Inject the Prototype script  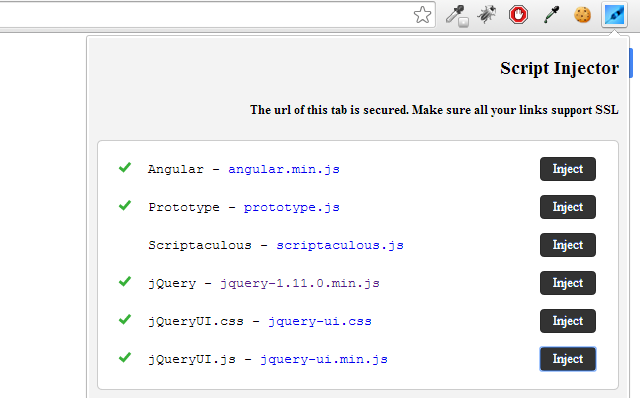click(x=568, y=207)
